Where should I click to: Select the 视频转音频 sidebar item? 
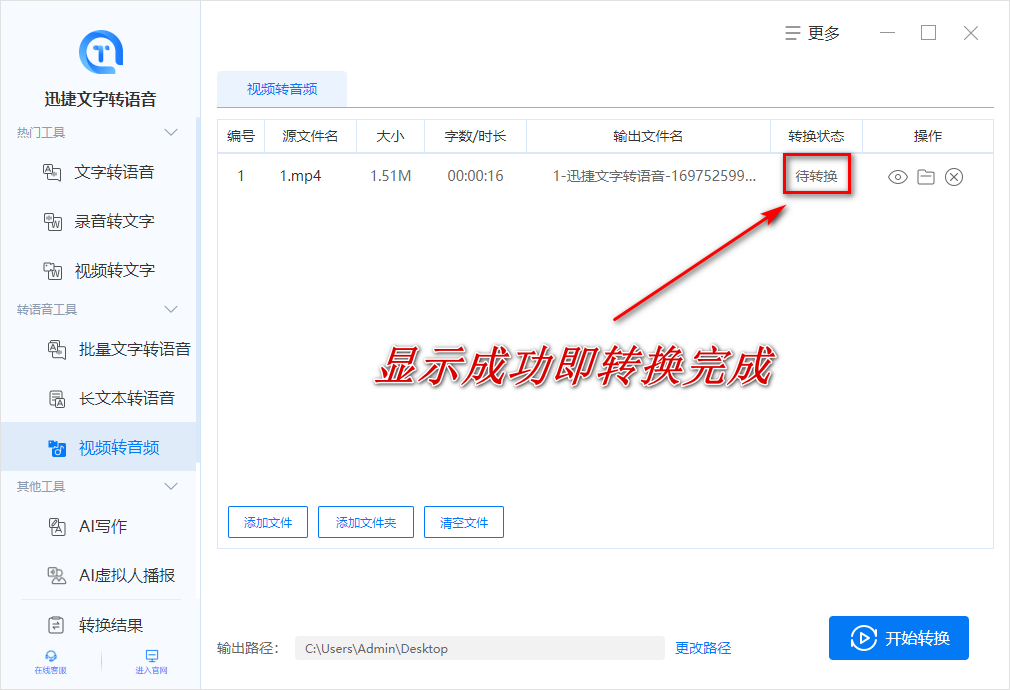click(99, 447)
